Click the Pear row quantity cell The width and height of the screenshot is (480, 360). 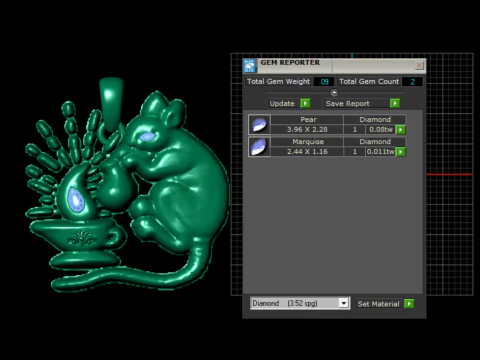[x=355, y=129]
